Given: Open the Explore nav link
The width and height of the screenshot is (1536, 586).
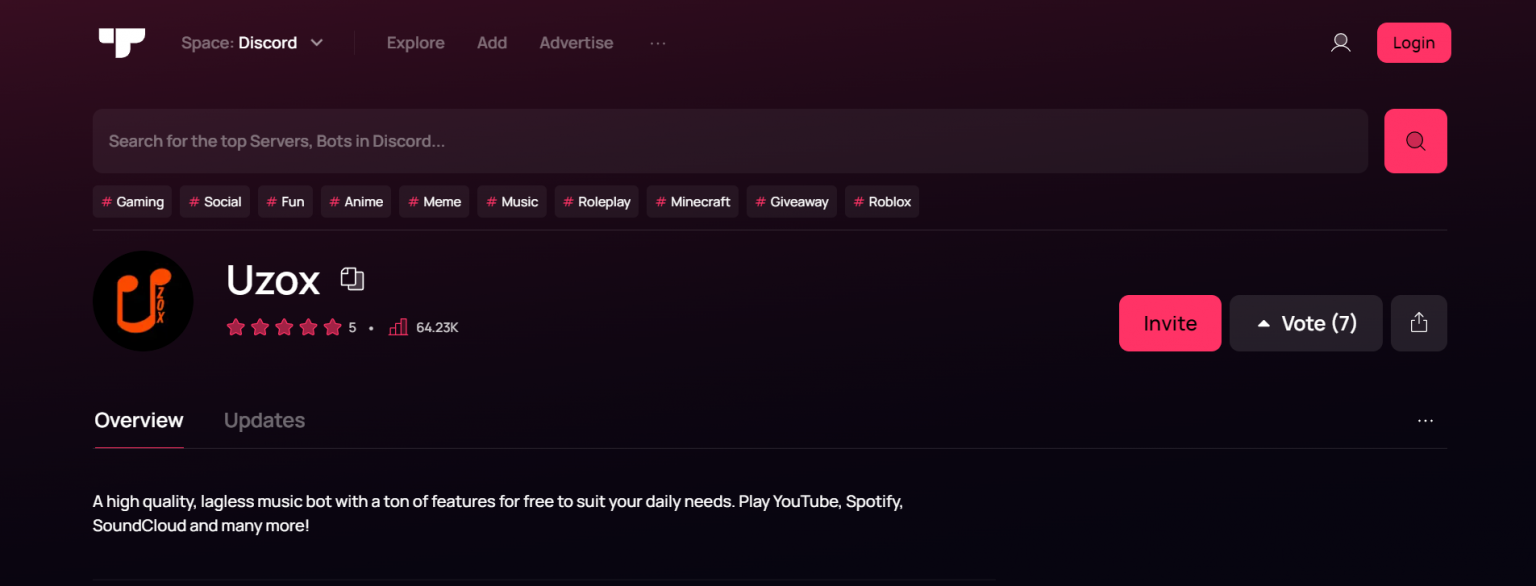Looking at the screenshot, I should [x=415, y=43].
